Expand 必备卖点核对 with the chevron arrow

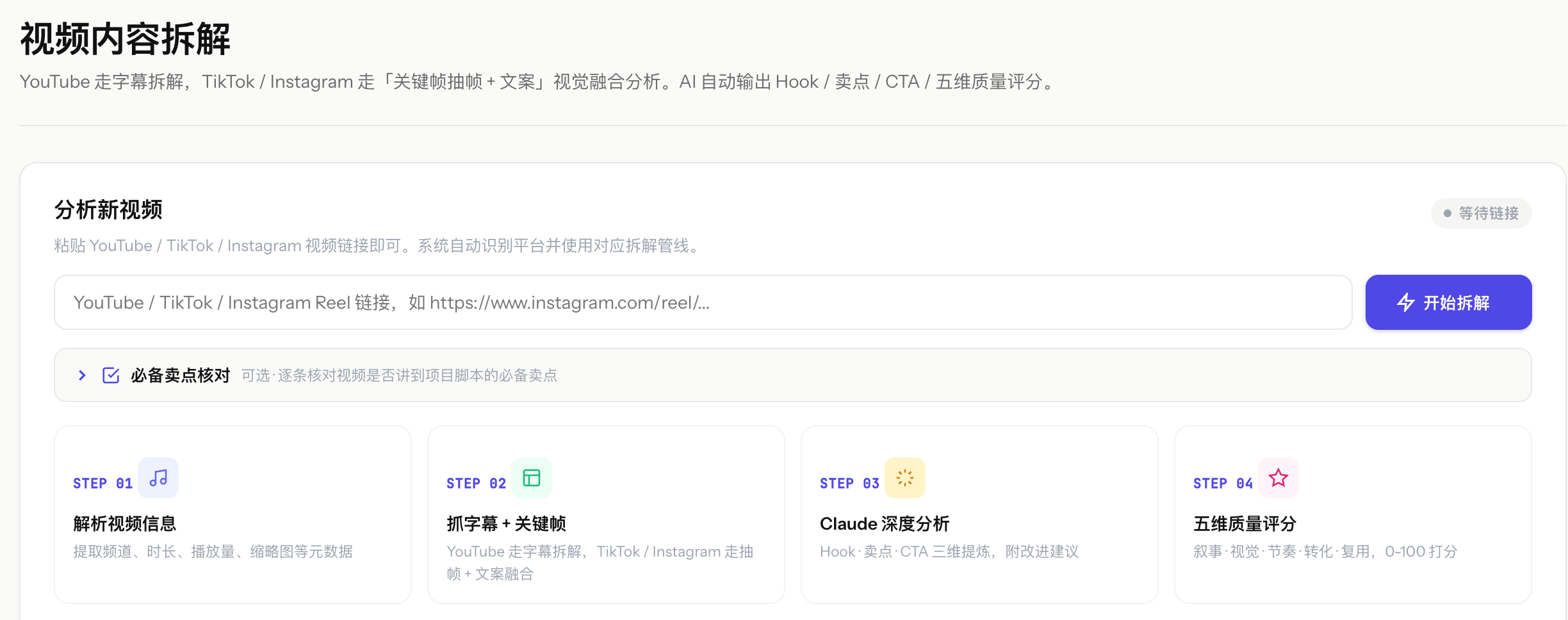coord(82,375)
